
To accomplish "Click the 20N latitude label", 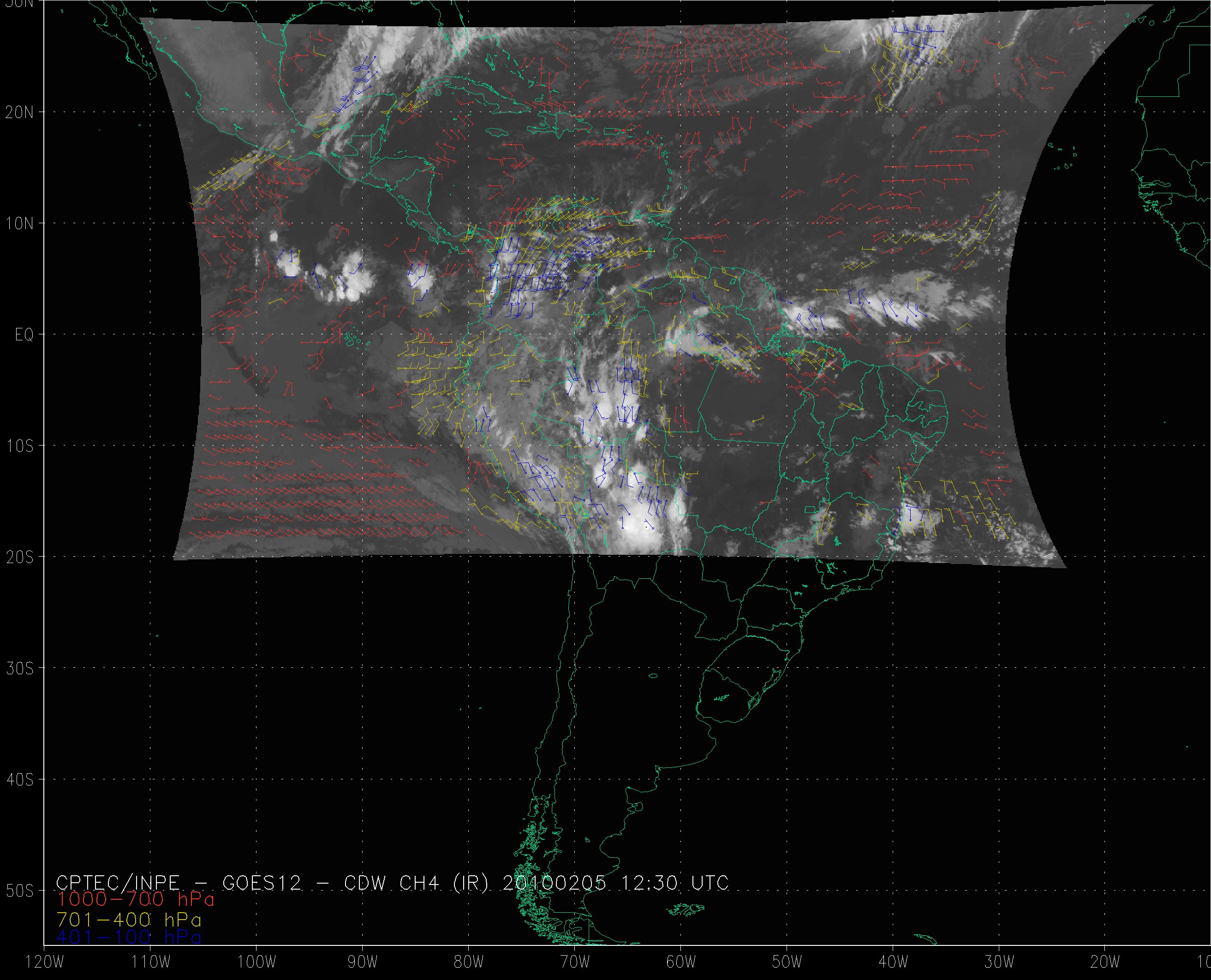I will (x=20, y=113).
